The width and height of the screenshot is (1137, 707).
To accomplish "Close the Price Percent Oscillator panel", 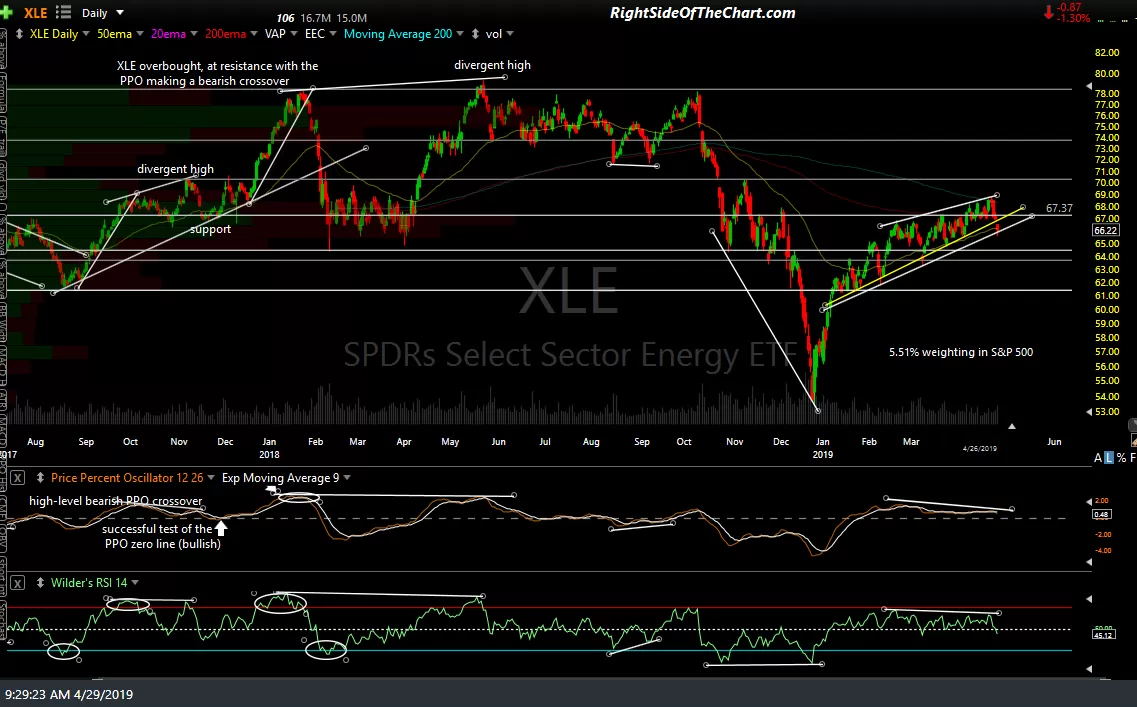I will pos(17,478).
